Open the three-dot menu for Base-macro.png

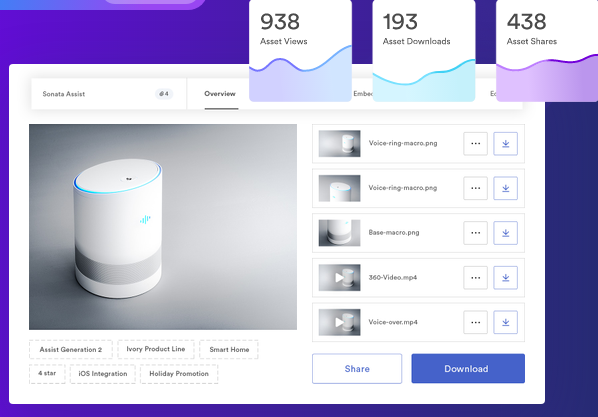(x=475, y=233)
